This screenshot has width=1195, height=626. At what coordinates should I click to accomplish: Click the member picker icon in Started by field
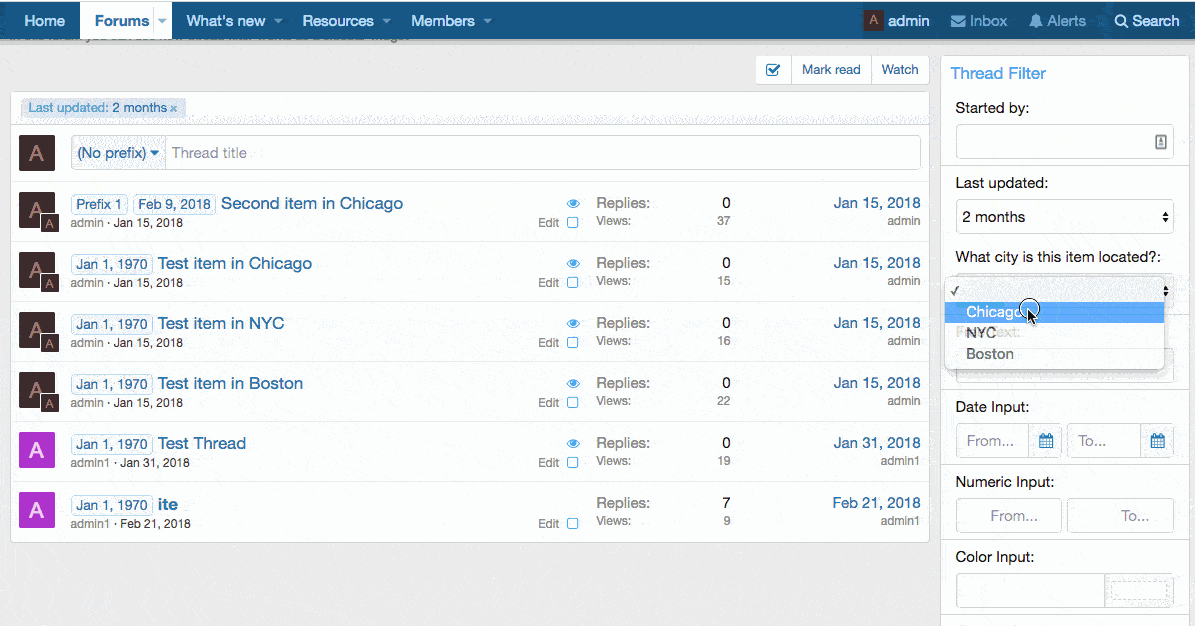coord(1160,142)
